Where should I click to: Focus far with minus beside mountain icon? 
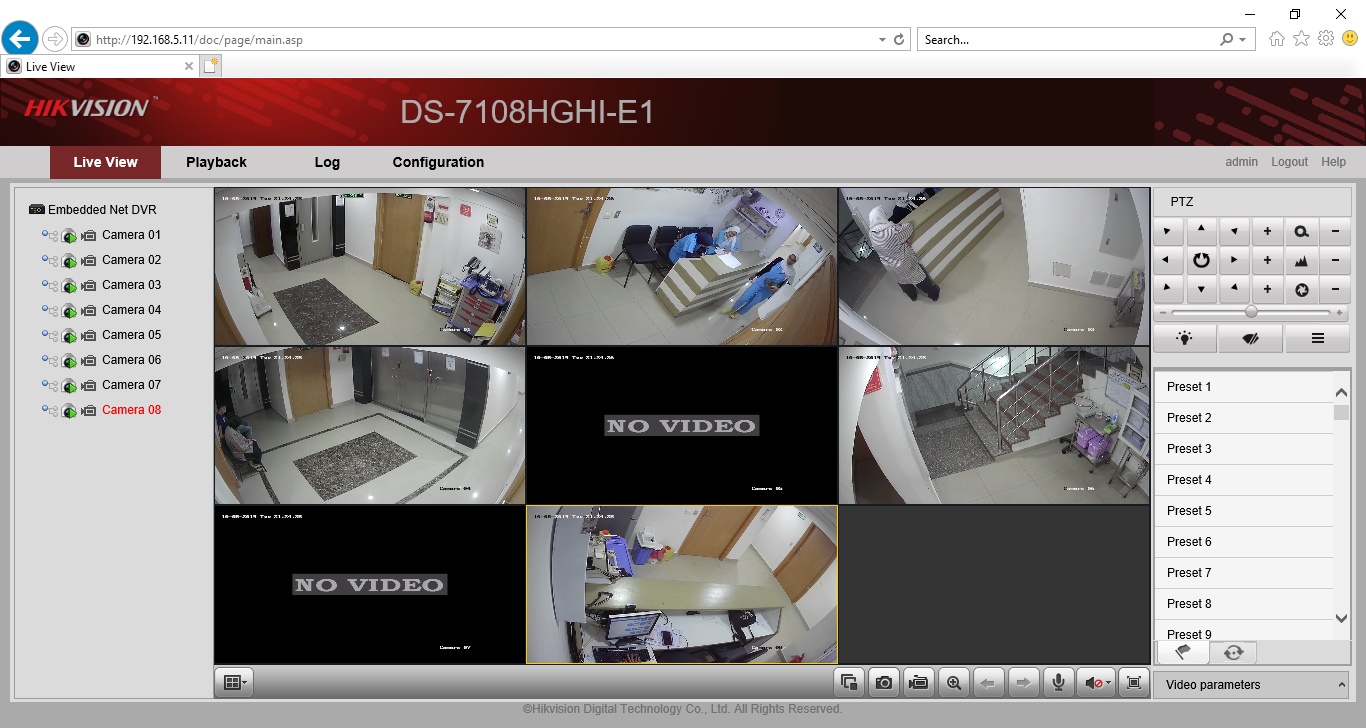[1335, 260]
